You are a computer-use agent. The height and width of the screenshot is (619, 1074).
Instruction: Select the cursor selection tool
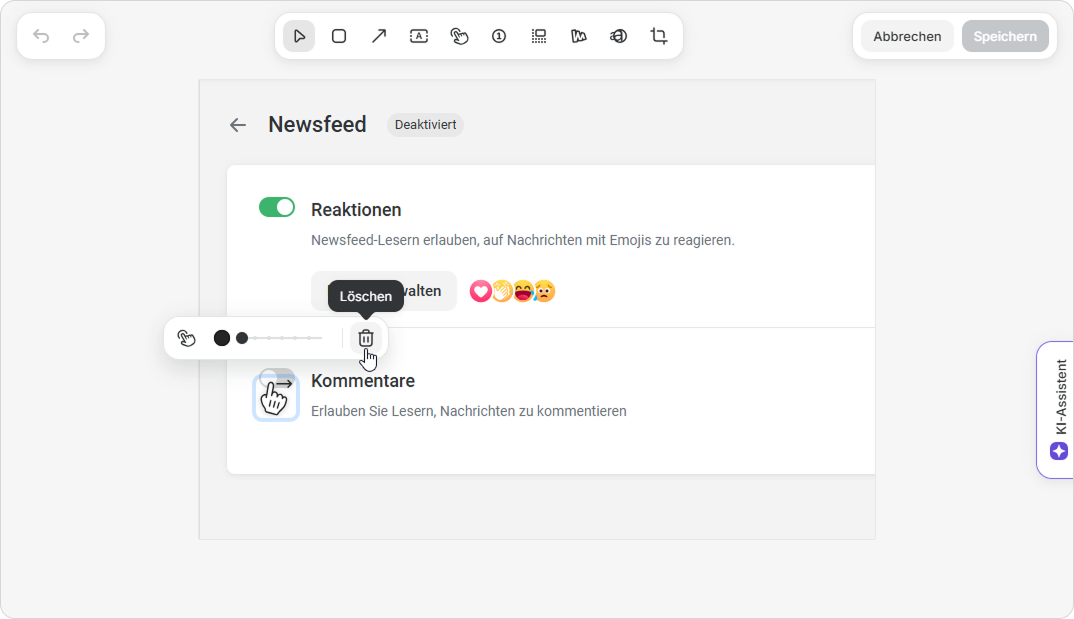pos(299,36)
